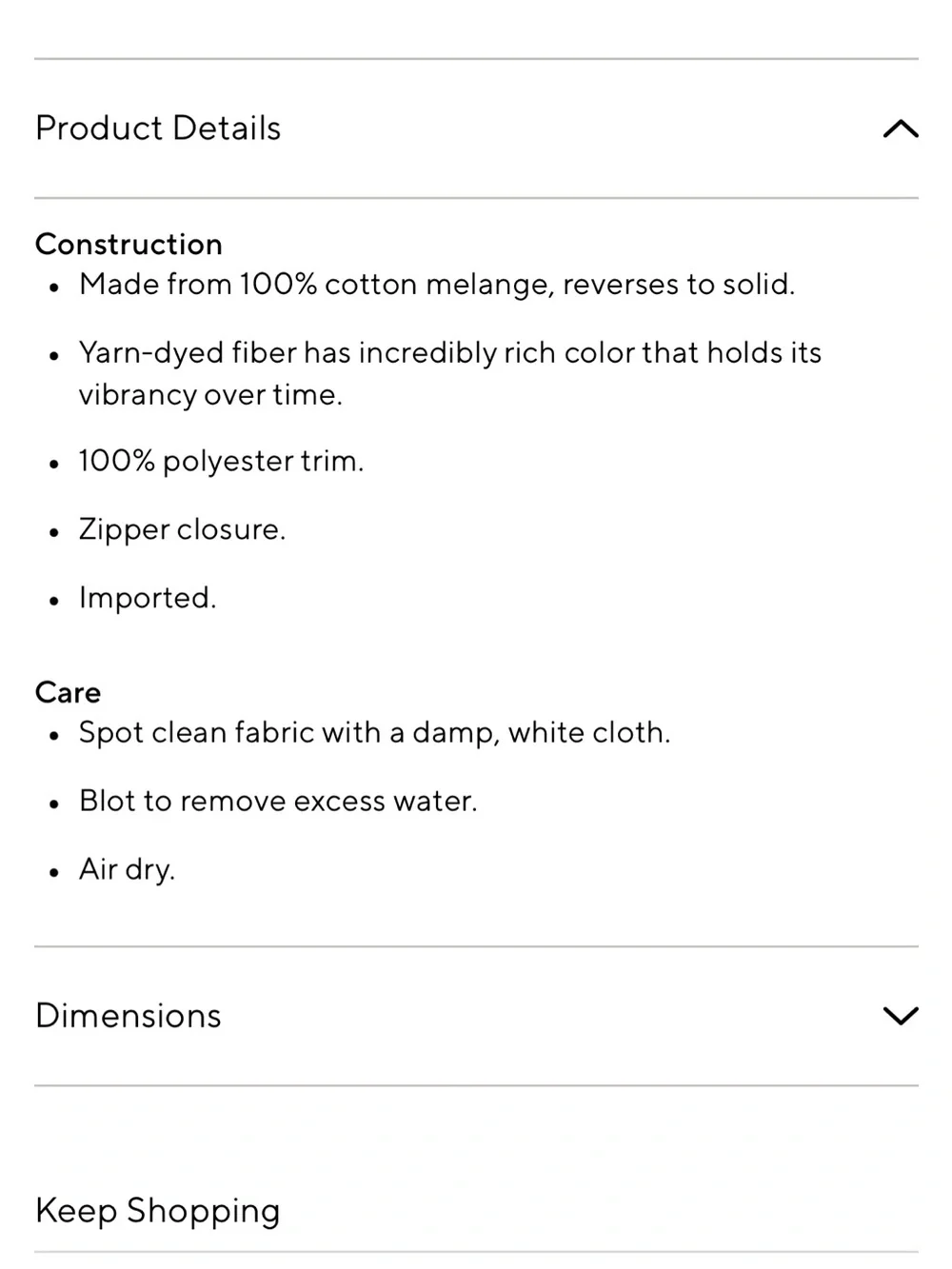Collapse Product Details using the up chevron
The height and width of the screenshot is (1269, 952).
pyautogui.click(x=900, y=129)
